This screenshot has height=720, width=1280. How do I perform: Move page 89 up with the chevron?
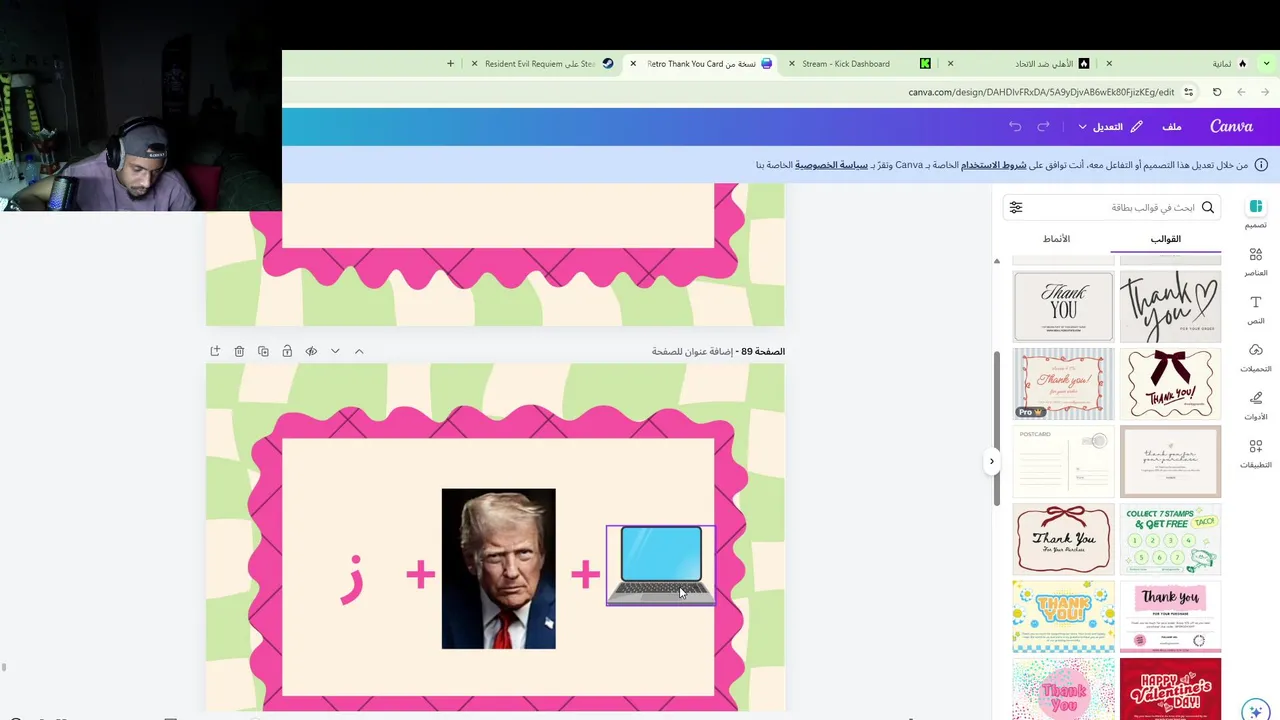coord(359,351)
